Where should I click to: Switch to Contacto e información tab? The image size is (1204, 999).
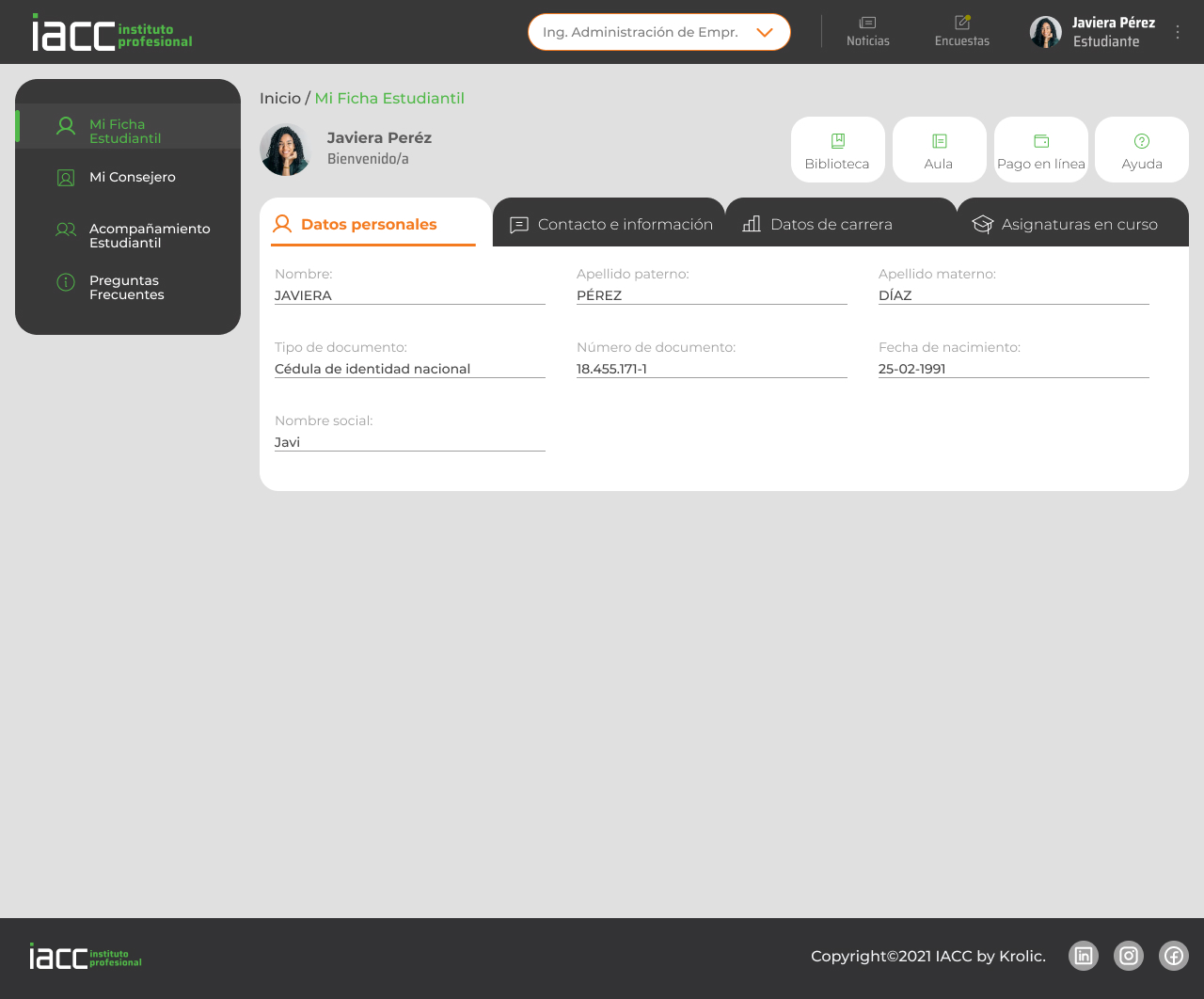pyautogui.click(x=611, y=224)
